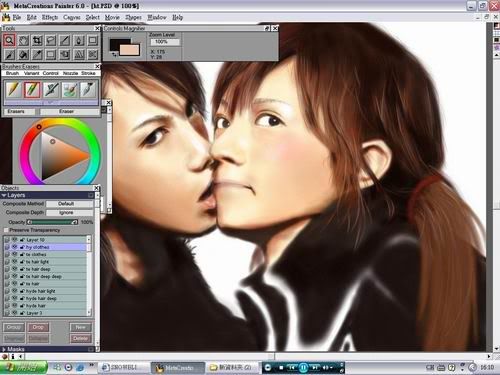Viewport: 500px width, 375px height.
Task: Open the Effects menu
Action: (50, 17)
